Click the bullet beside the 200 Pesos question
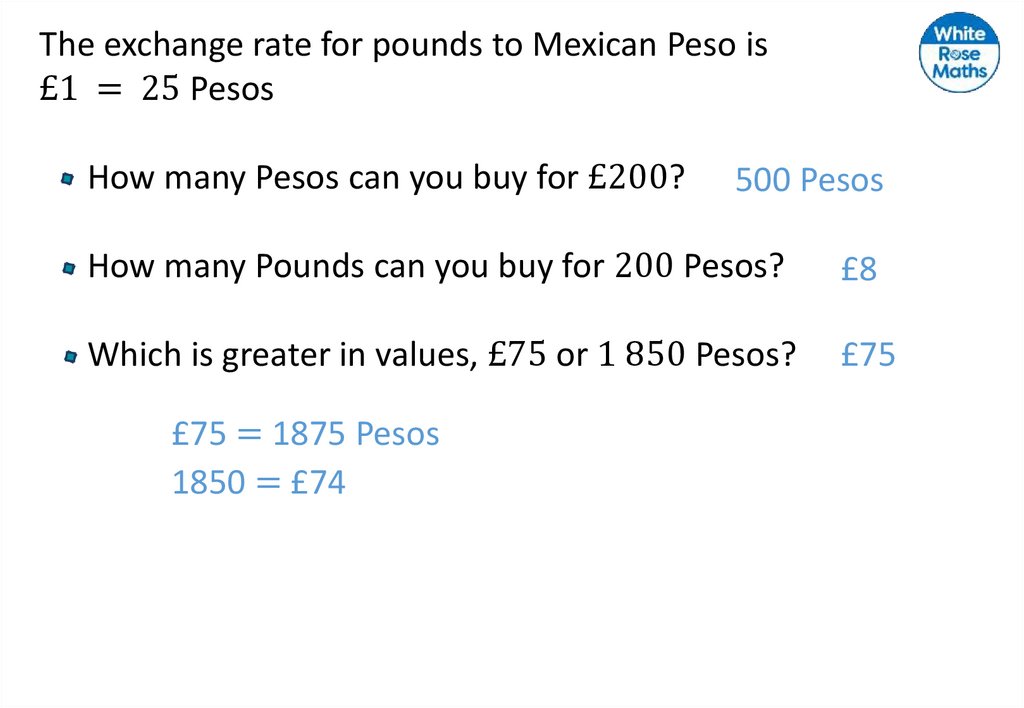1024x708 pixels. (x=68, y=268)
